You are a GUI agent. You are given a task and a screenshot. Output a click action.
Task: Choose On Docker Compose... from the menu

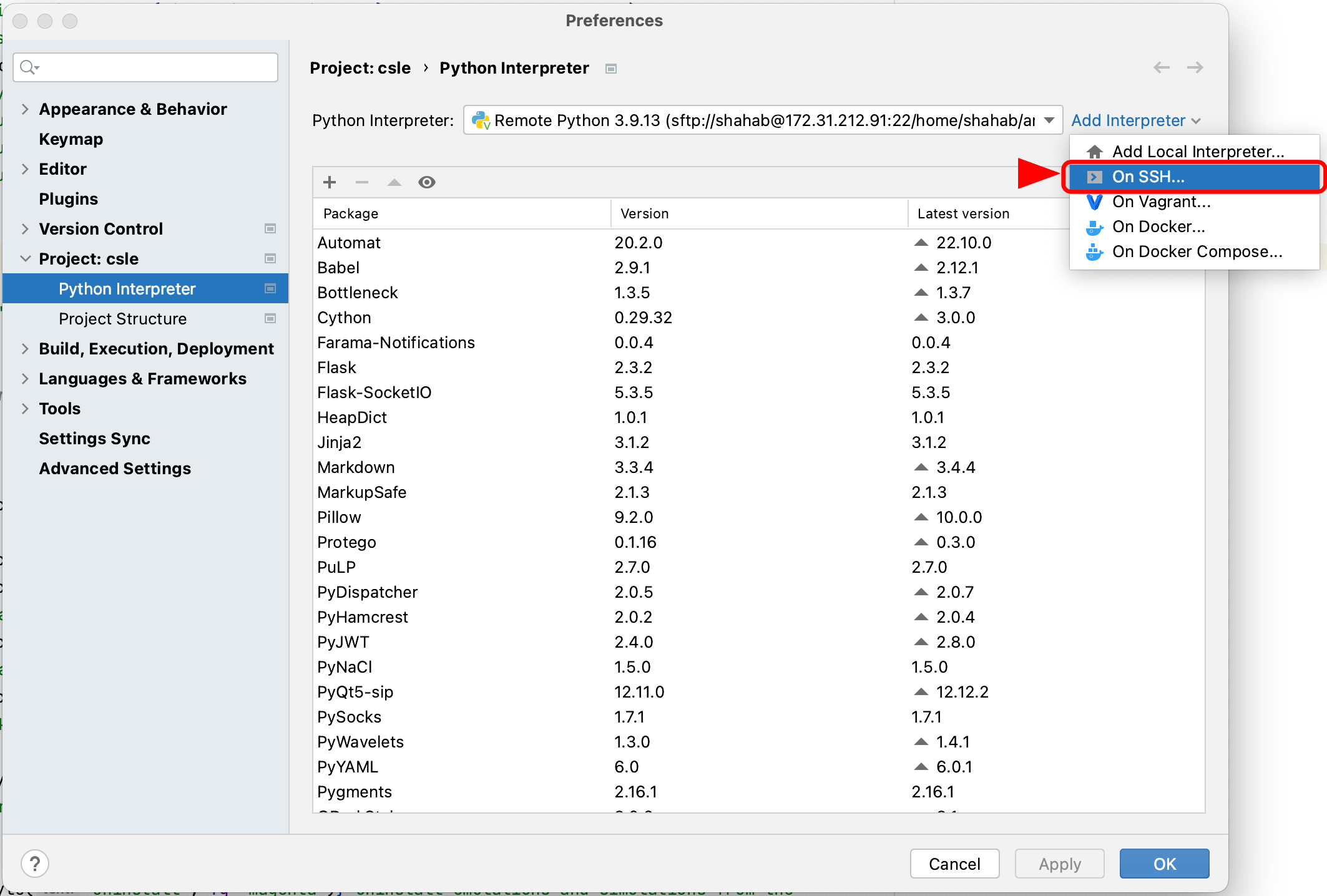click(x=1197, y=251)
